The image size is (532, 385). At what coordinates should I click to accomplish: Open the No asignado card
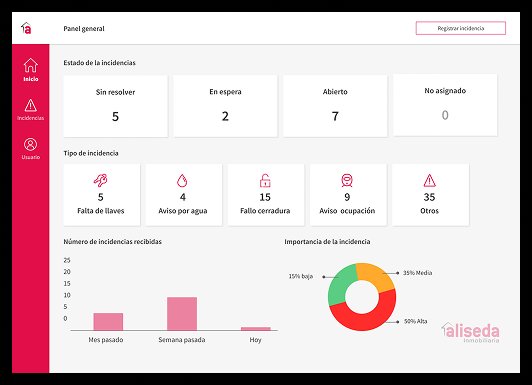[x=445, y=105]
